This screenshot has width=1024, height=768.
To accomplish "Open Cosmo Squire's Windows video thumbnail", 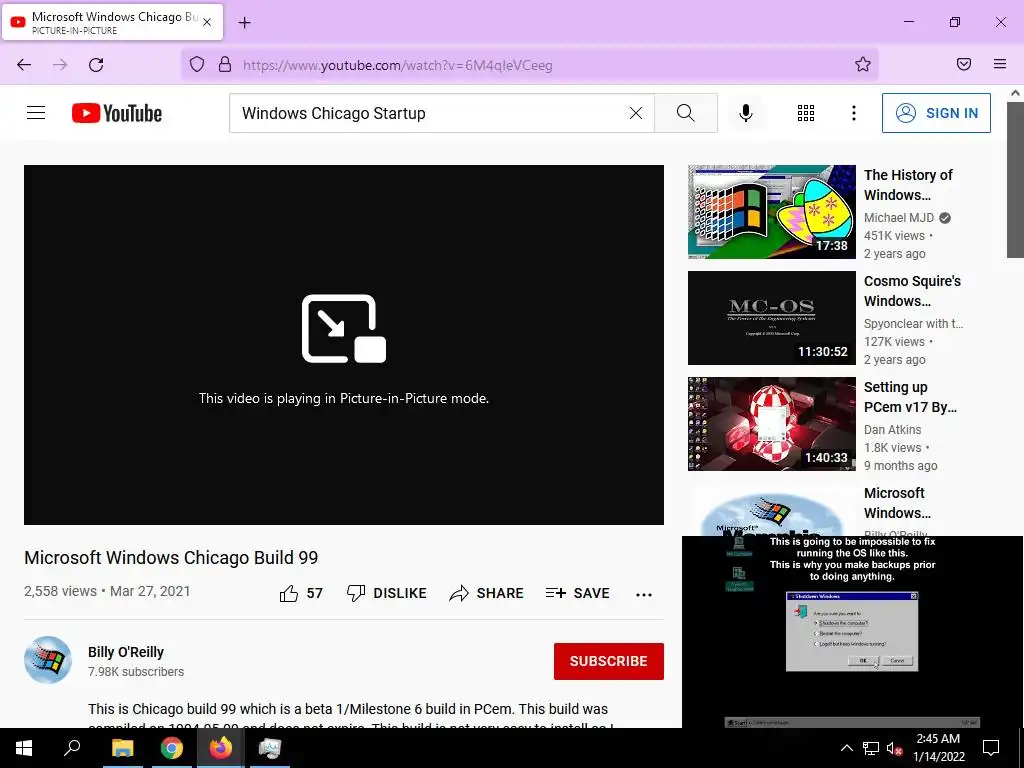I will click(x=771, y=317).
